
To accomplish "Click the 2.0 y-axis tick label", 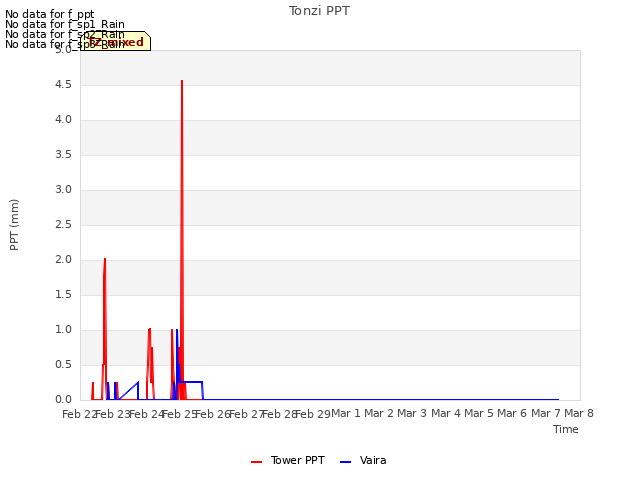I will tap(63, 260).
